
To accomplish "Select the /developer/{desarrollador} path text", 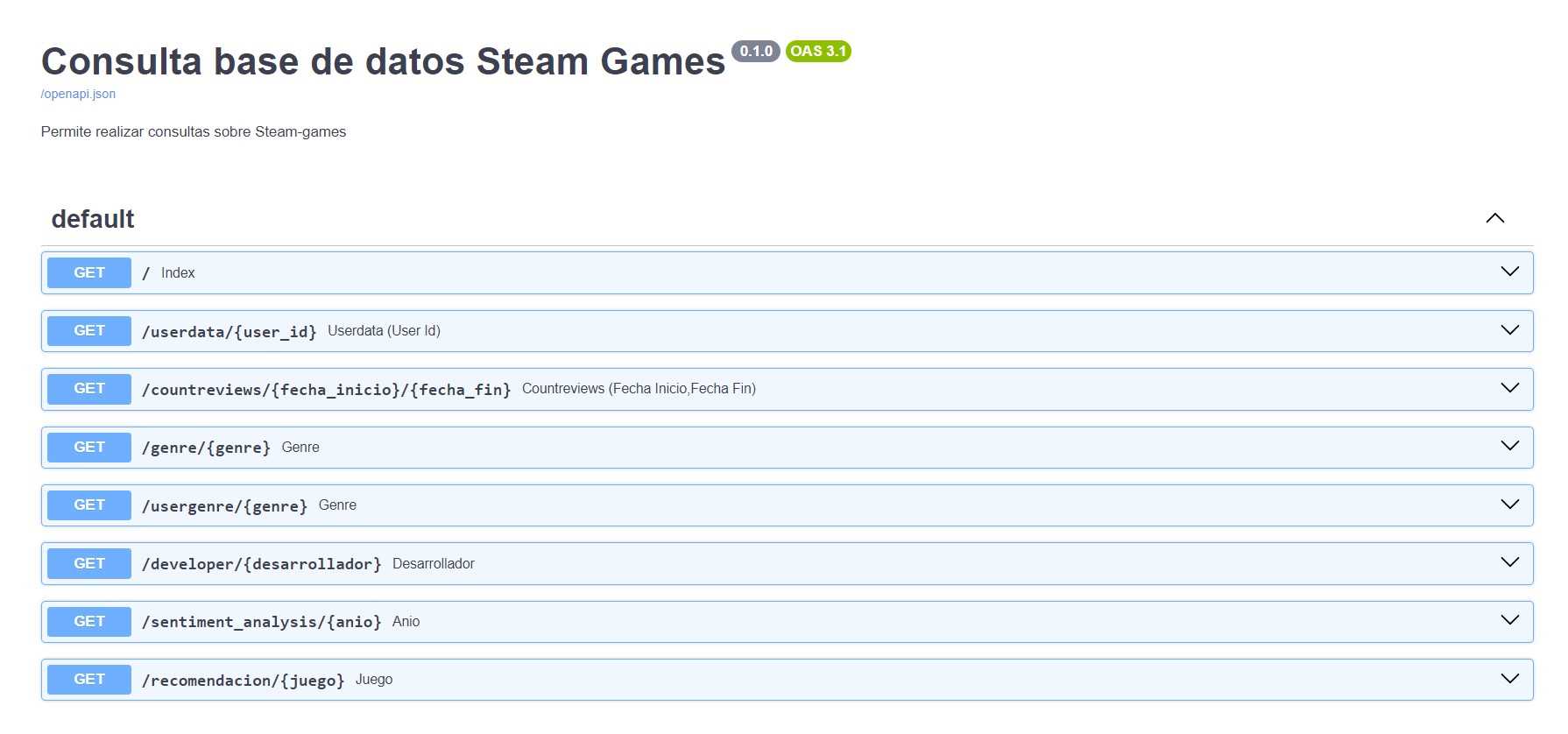I will (x=262, y=564).
